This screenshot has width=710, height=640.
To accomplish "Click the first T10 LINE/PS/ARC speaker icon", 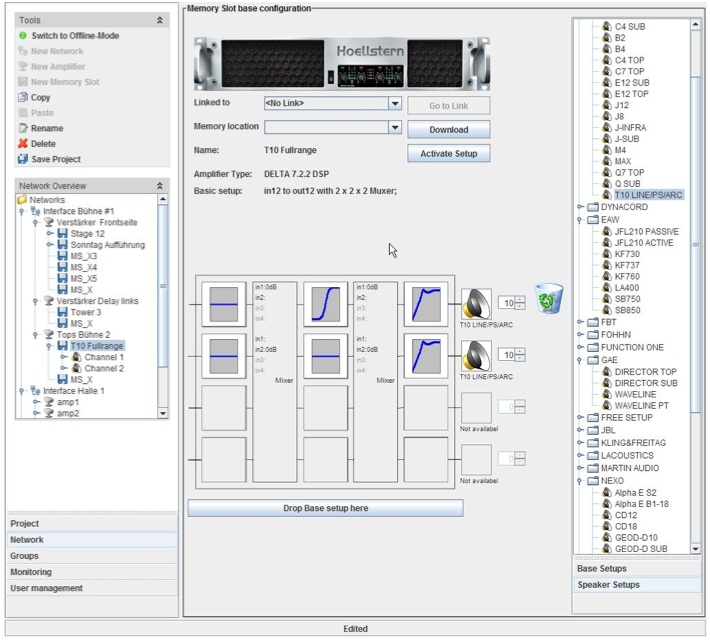I will point(476,304).
